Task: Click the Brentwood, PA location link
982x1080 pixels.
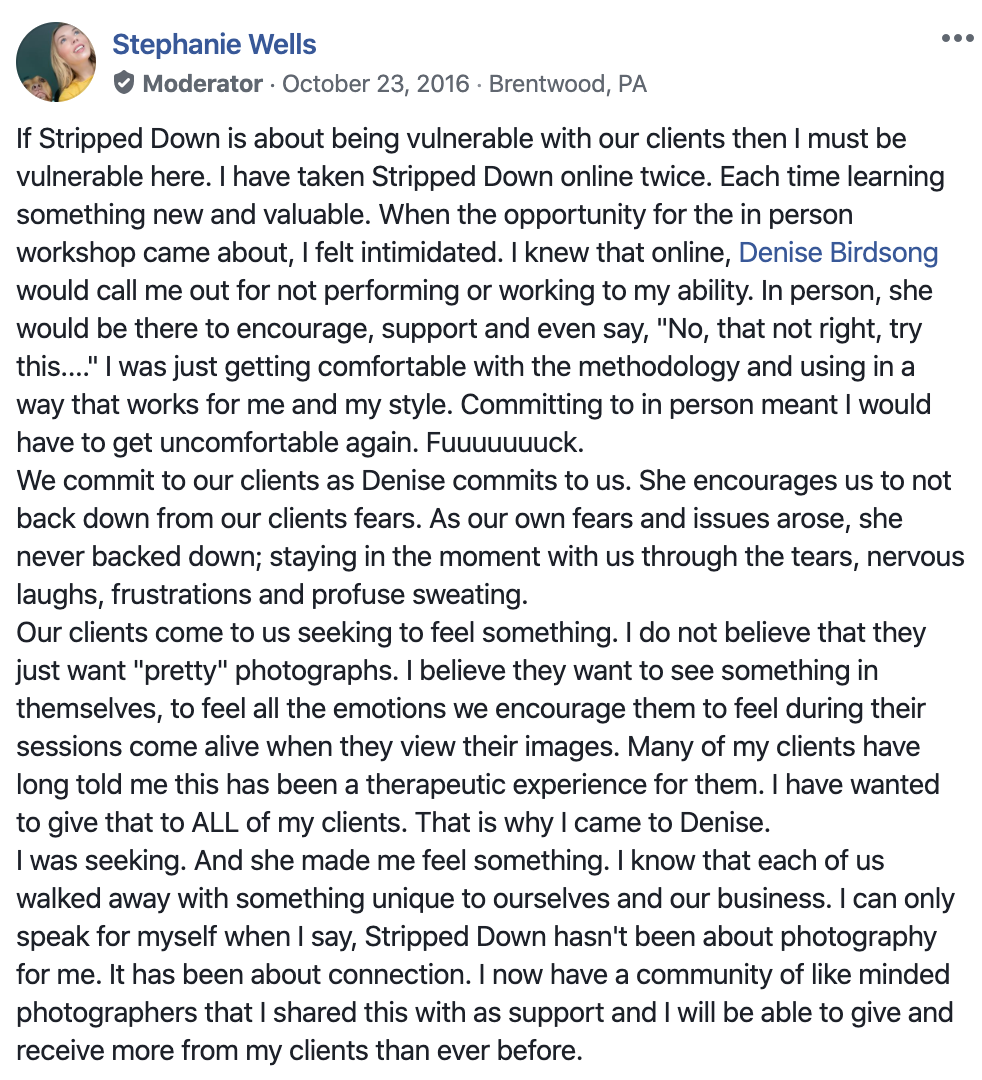Action: [x=567, y=84]
